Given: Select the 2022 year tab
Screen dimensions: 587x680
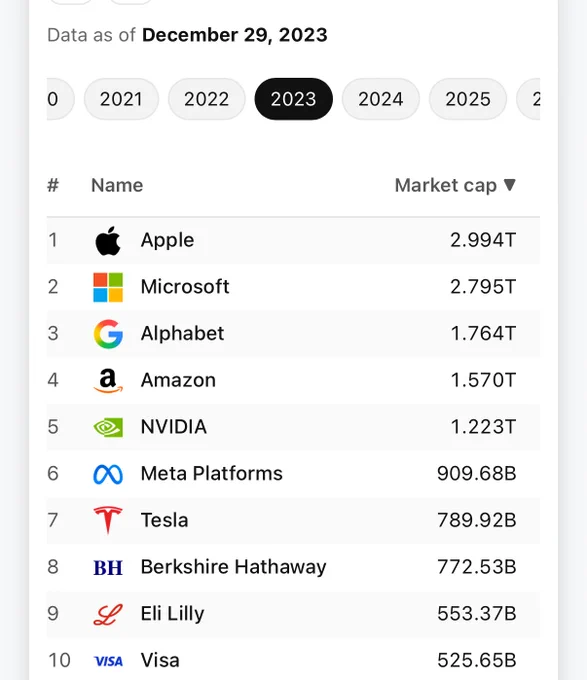Looking at the screenshot, I should 206,99.
